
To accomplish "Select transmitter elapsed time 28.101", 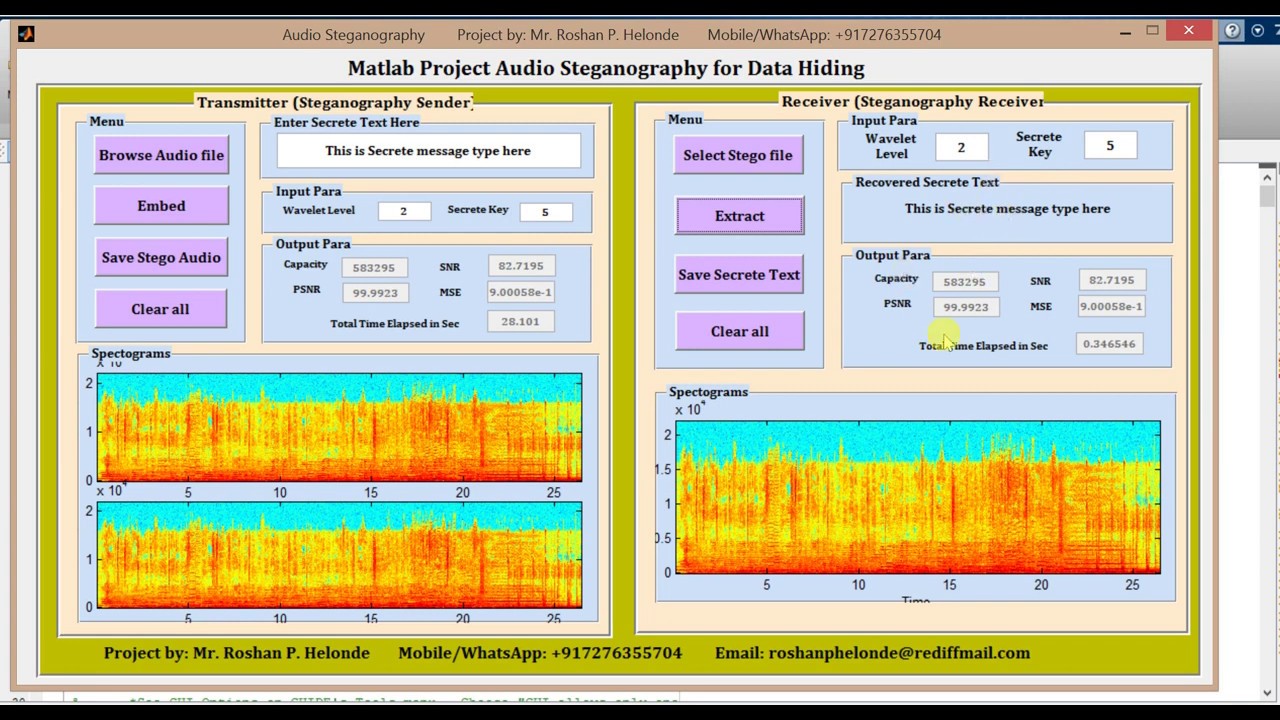I will [520, 322].
